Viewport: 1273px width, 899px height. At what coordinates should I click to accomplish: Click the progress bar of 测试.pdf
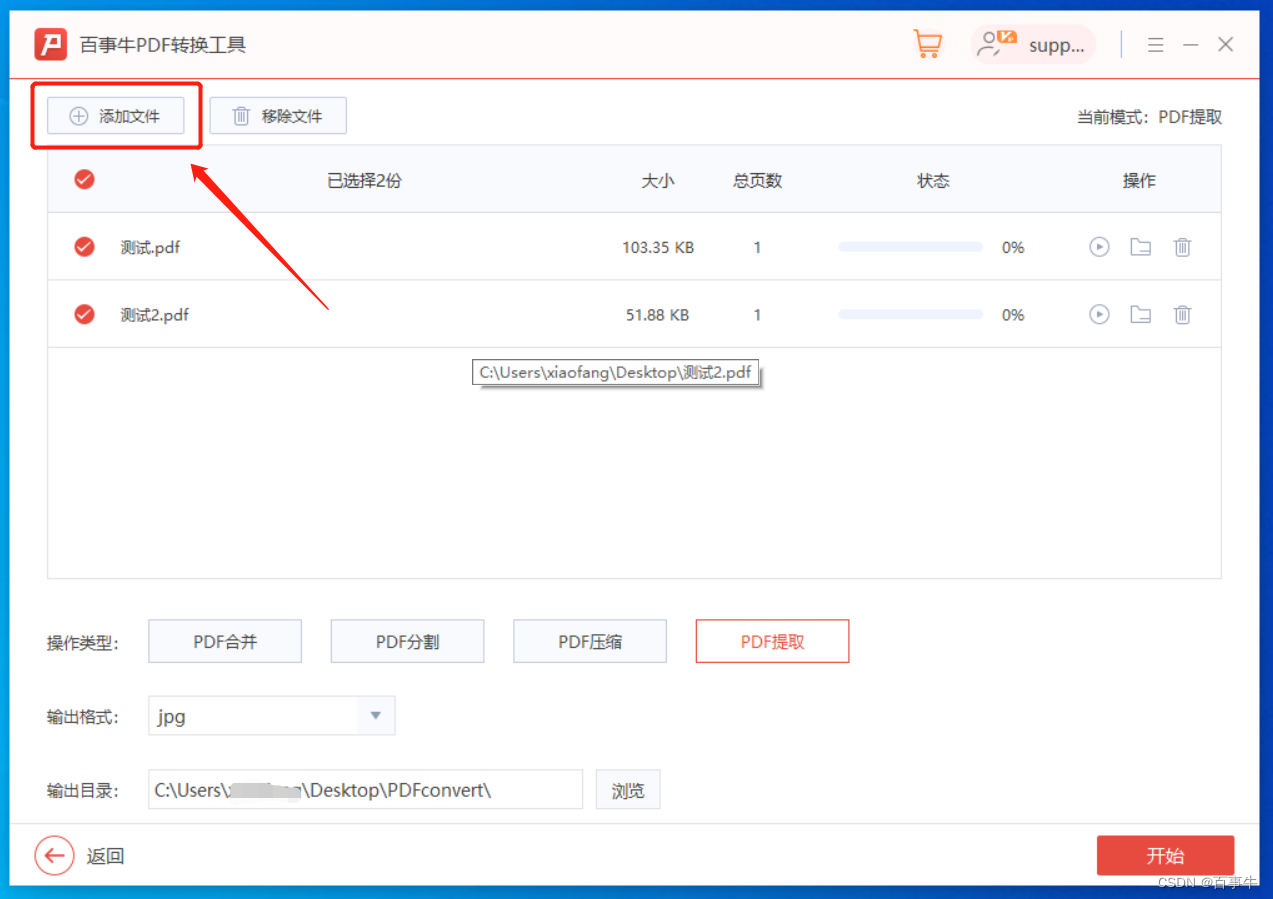click(910, 247)
